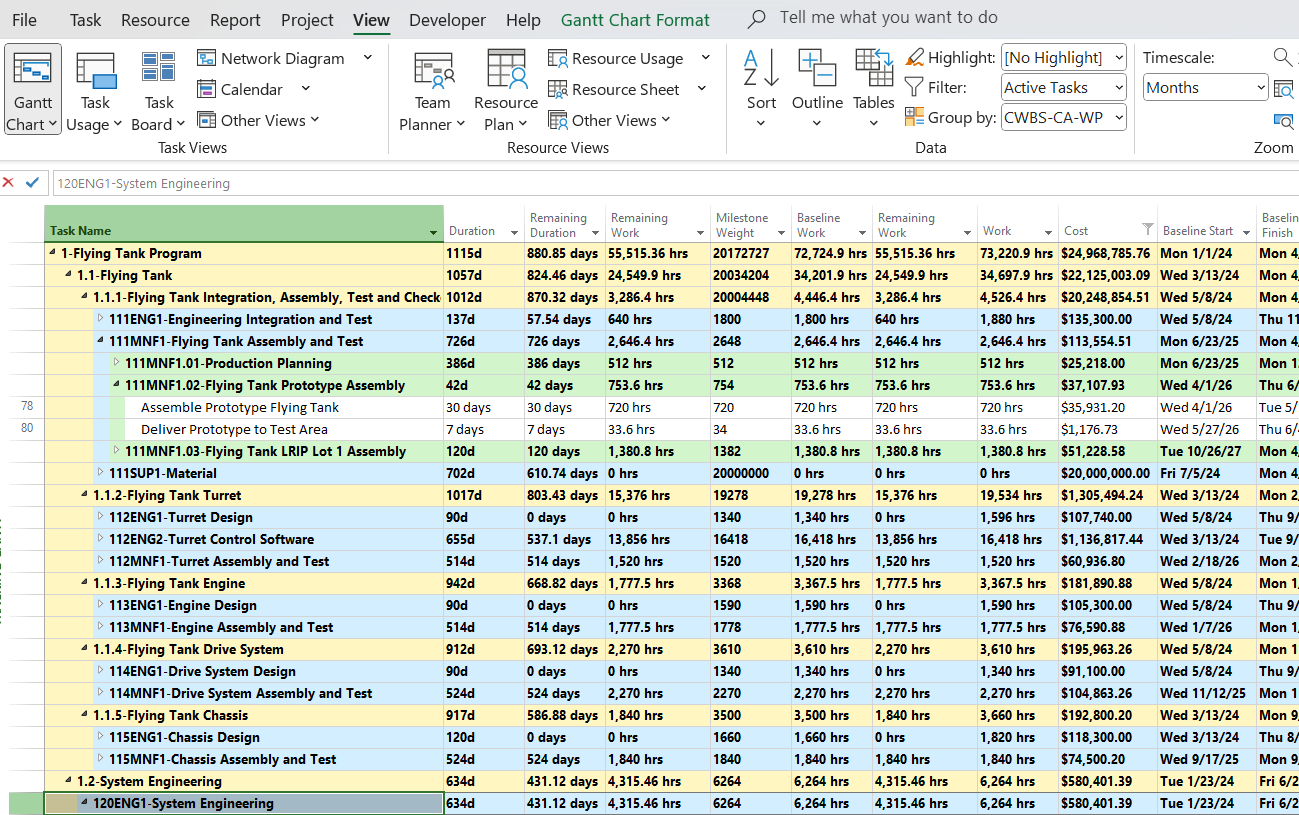Image resolution: width=1299 pixels, height=815 pixels.
Task: Collapse 111MNF1.02-Flying Tank Prototype Assembly
Action: [116, 385]
